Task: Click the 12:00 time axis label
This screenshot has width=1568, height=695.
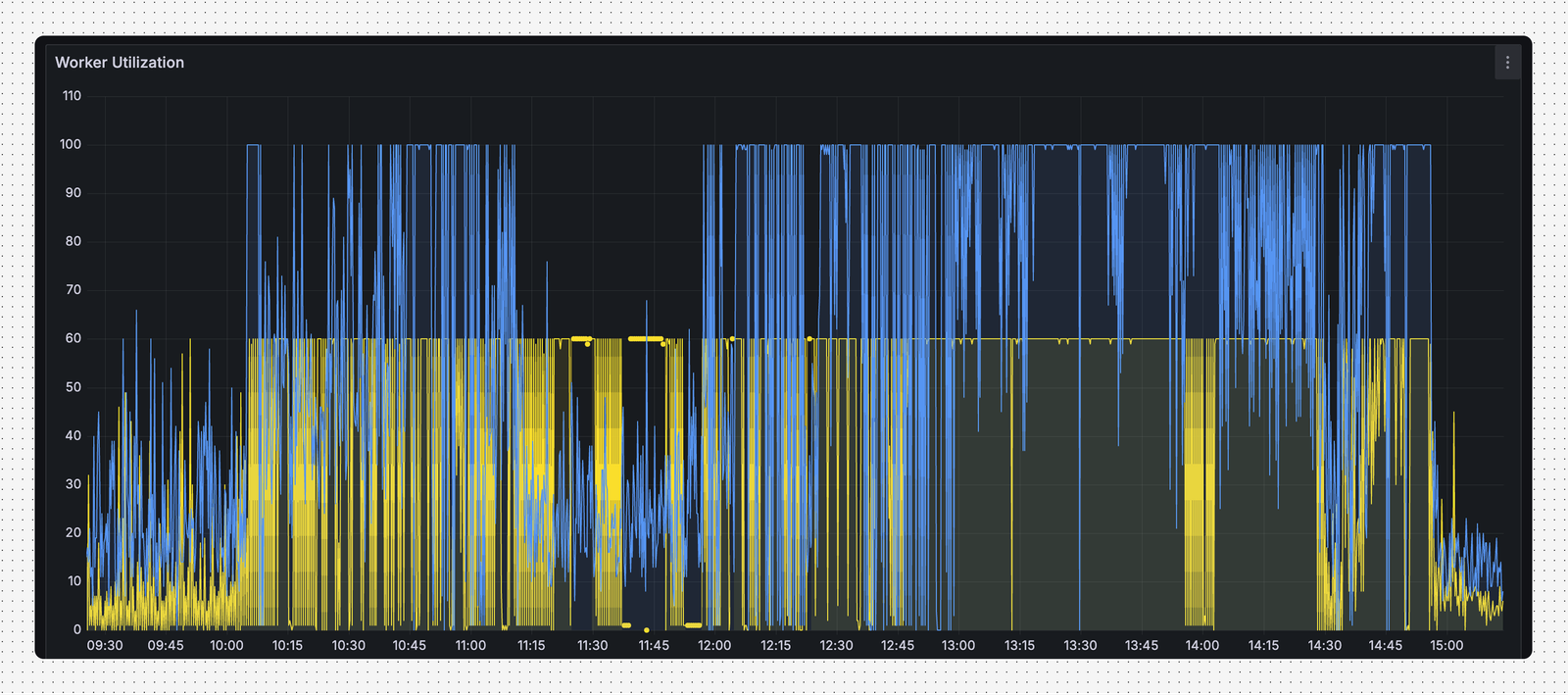Action: pos(714,646)
